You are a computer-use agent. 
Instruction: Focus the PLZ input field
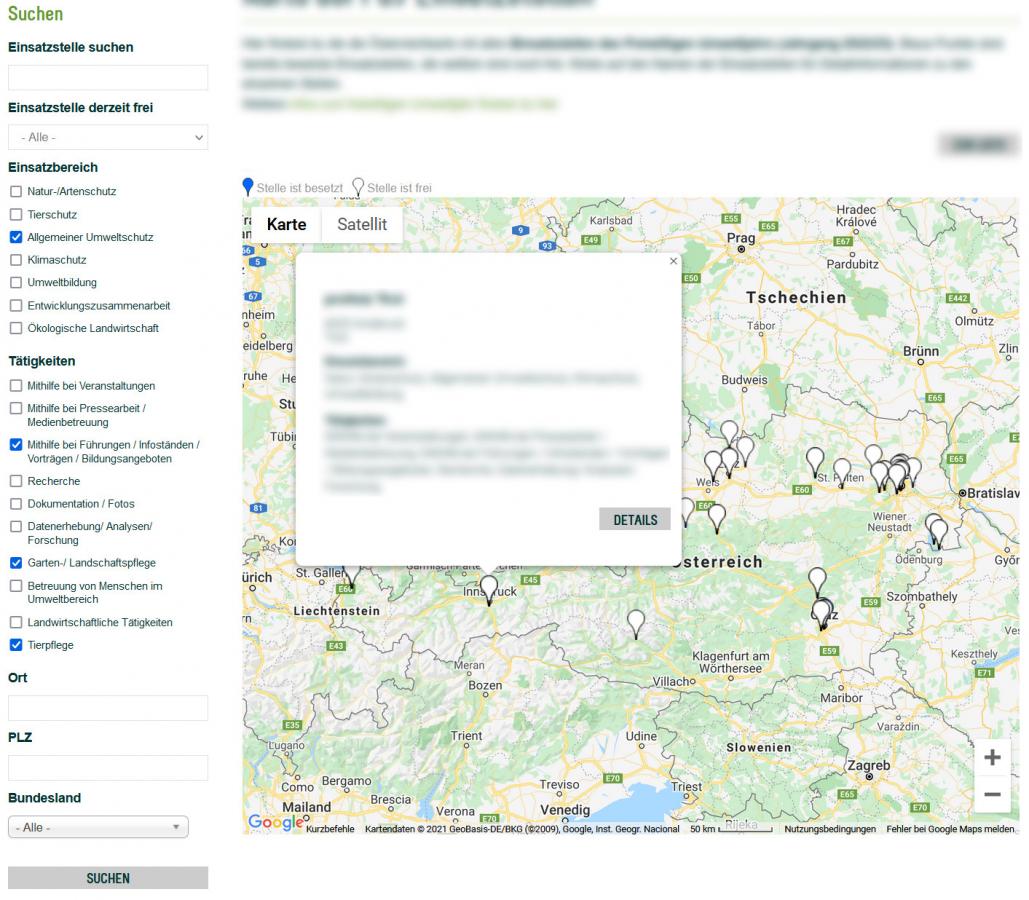(x=108, y=768)
